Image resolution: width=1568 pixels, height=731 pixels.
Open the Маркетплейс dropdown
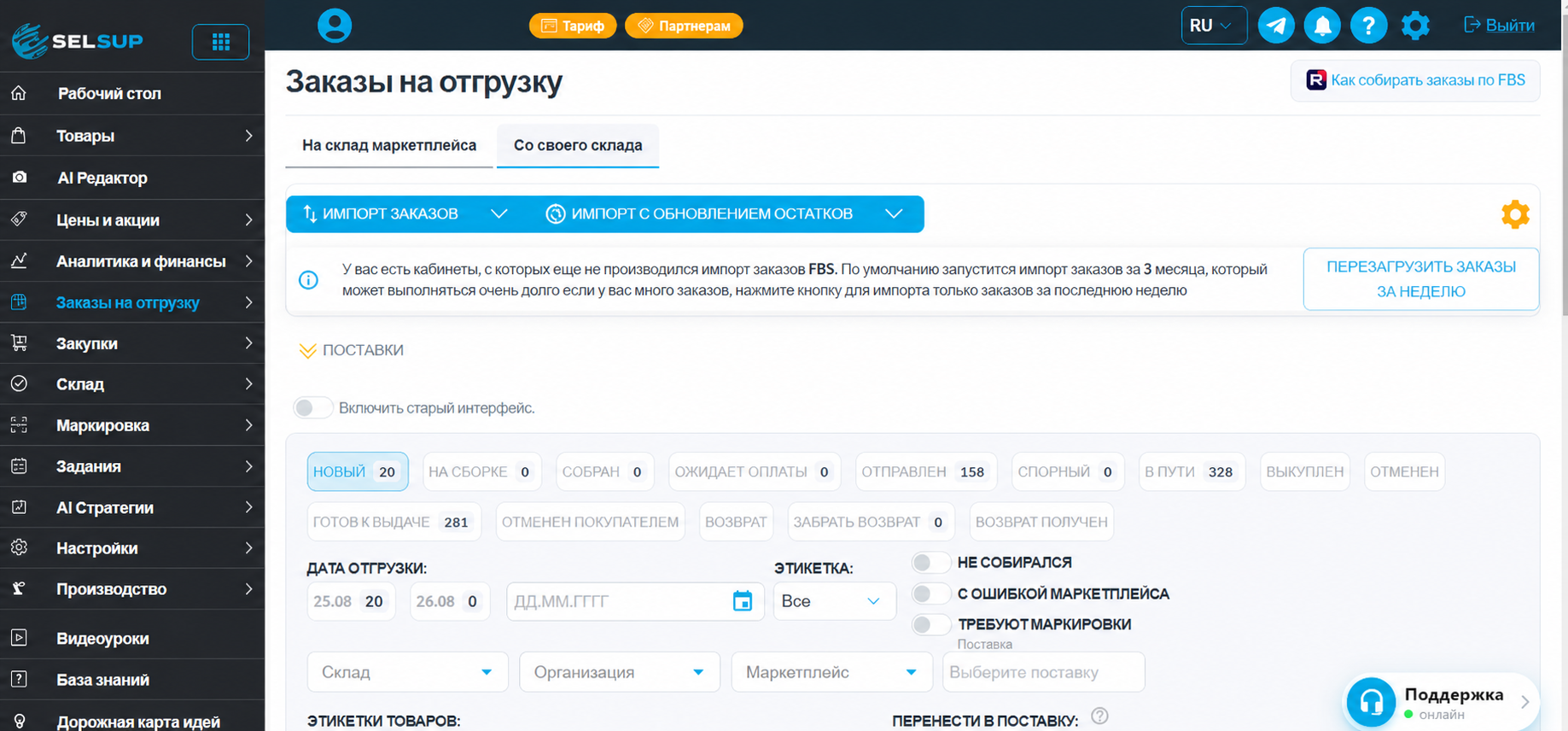click(831, 672)
